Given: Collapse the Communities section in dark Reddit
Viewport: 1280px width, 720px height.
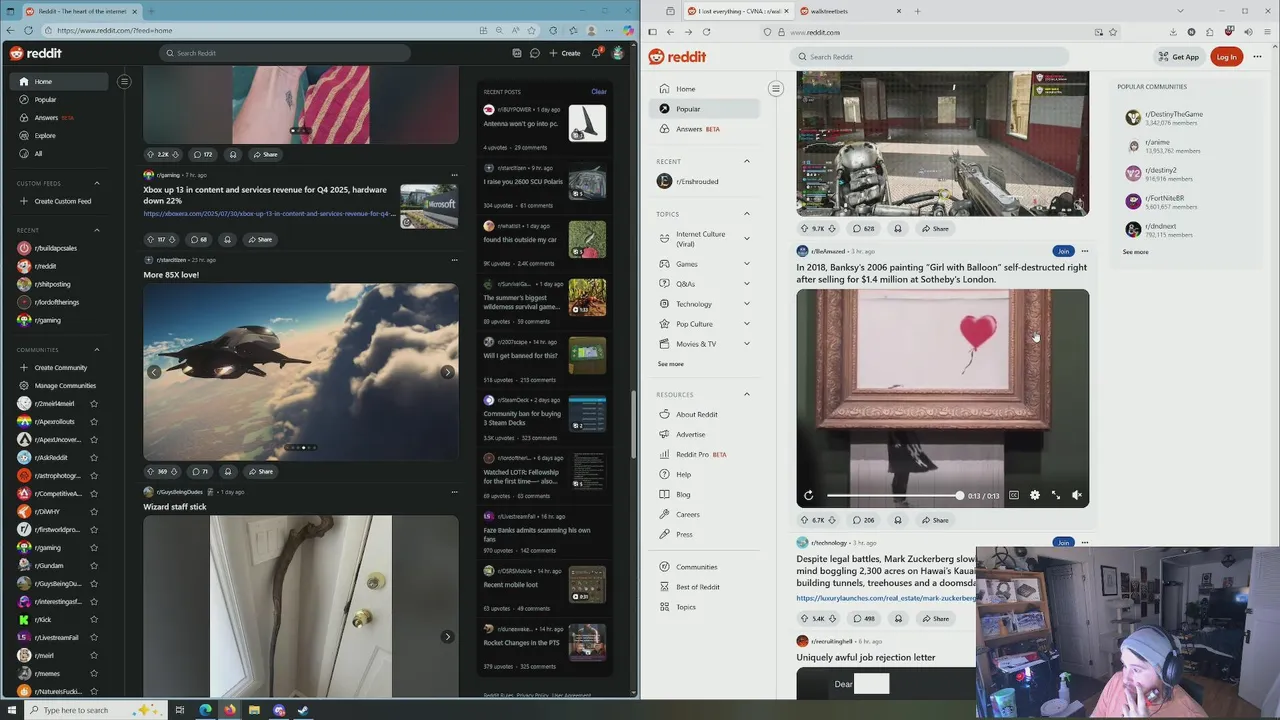Looking at the screenshot, I should pos(97,350).
